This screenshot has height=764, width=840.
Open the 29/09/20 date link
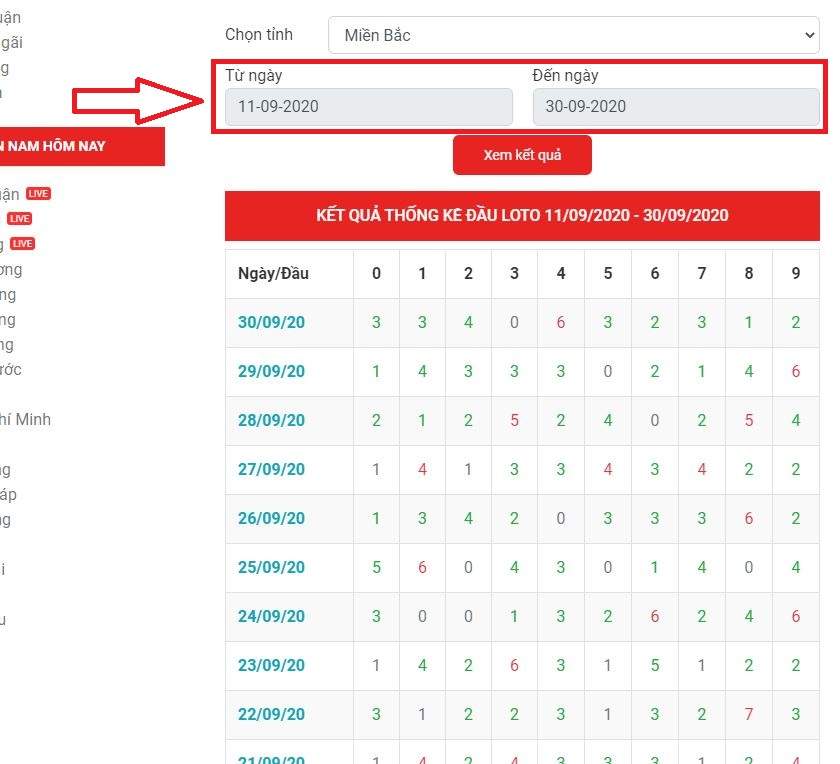point(271,371)
